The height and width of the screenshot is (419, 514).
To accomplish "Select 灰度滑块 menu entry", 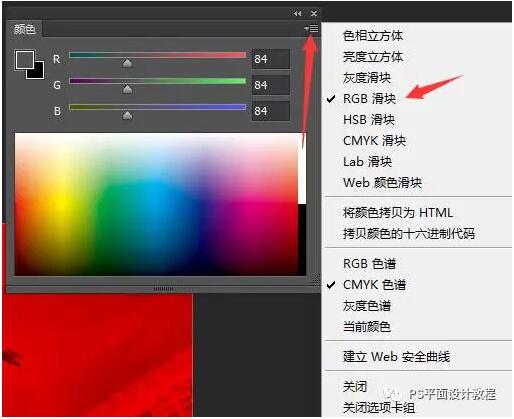I will pyautogui.click(x=367, y=78).
